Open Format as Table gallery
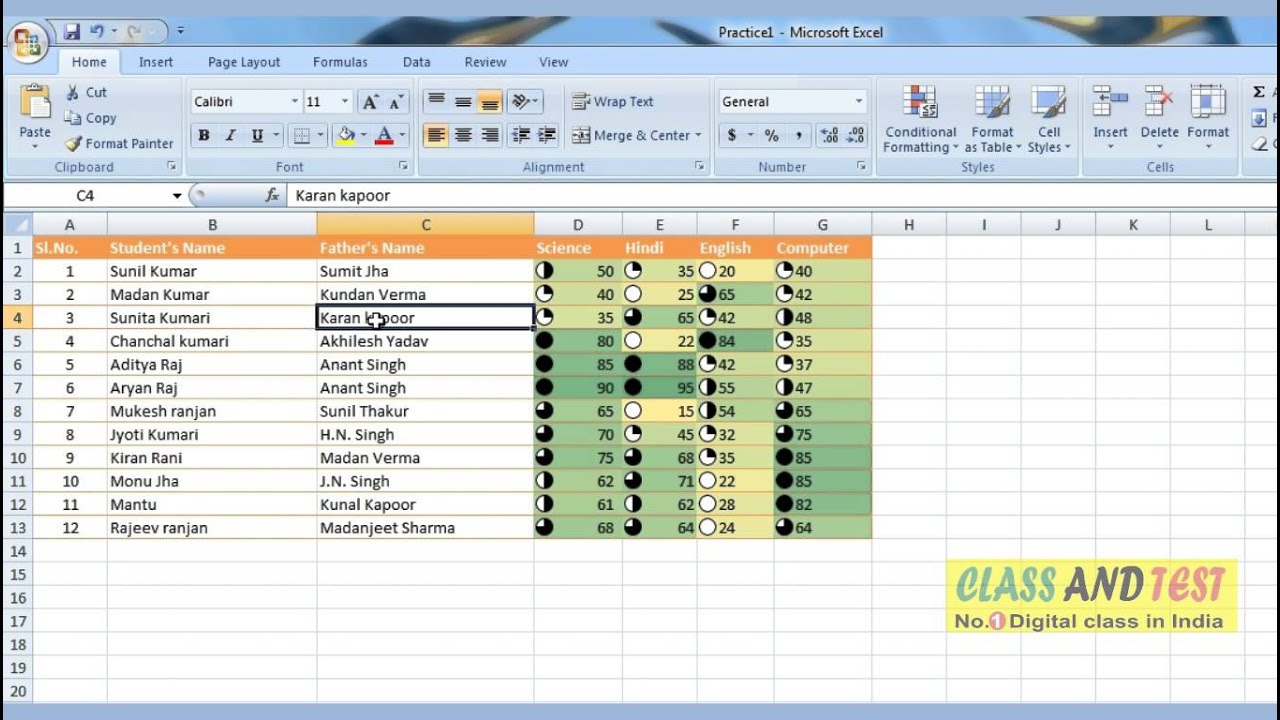The height and width of the screenshot is (720, 1280). pos(993,120)
